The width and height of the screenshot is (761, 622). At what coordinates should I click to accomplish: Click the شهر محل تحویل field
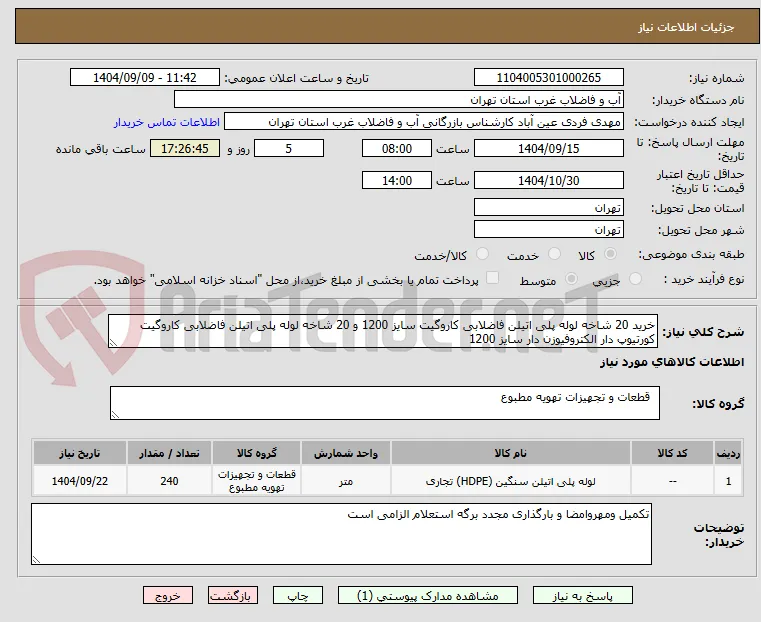pos(549,229)
